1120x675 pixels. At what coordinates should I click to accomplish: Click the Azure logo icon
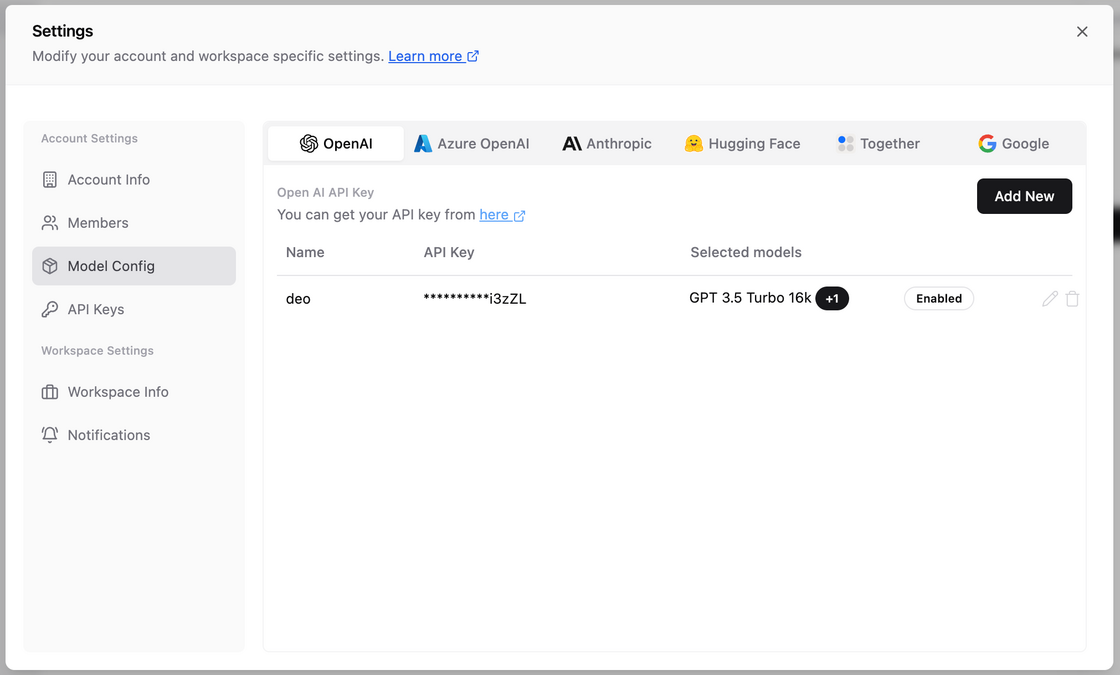423,144
